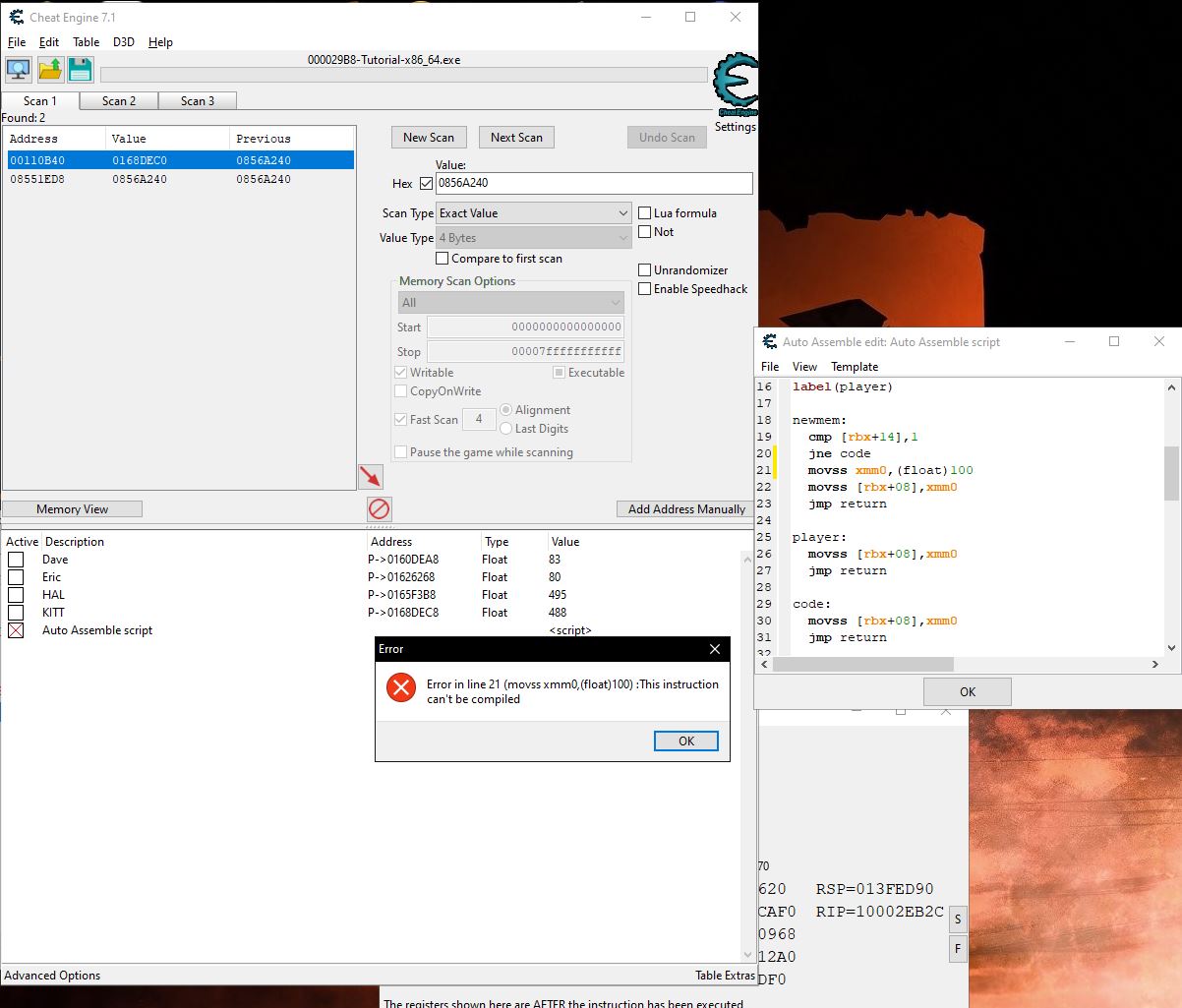The width and height of the screenshot is (1182, 1008).
Task: Toggle the Hex checkbox
Action: pos(426,184)
